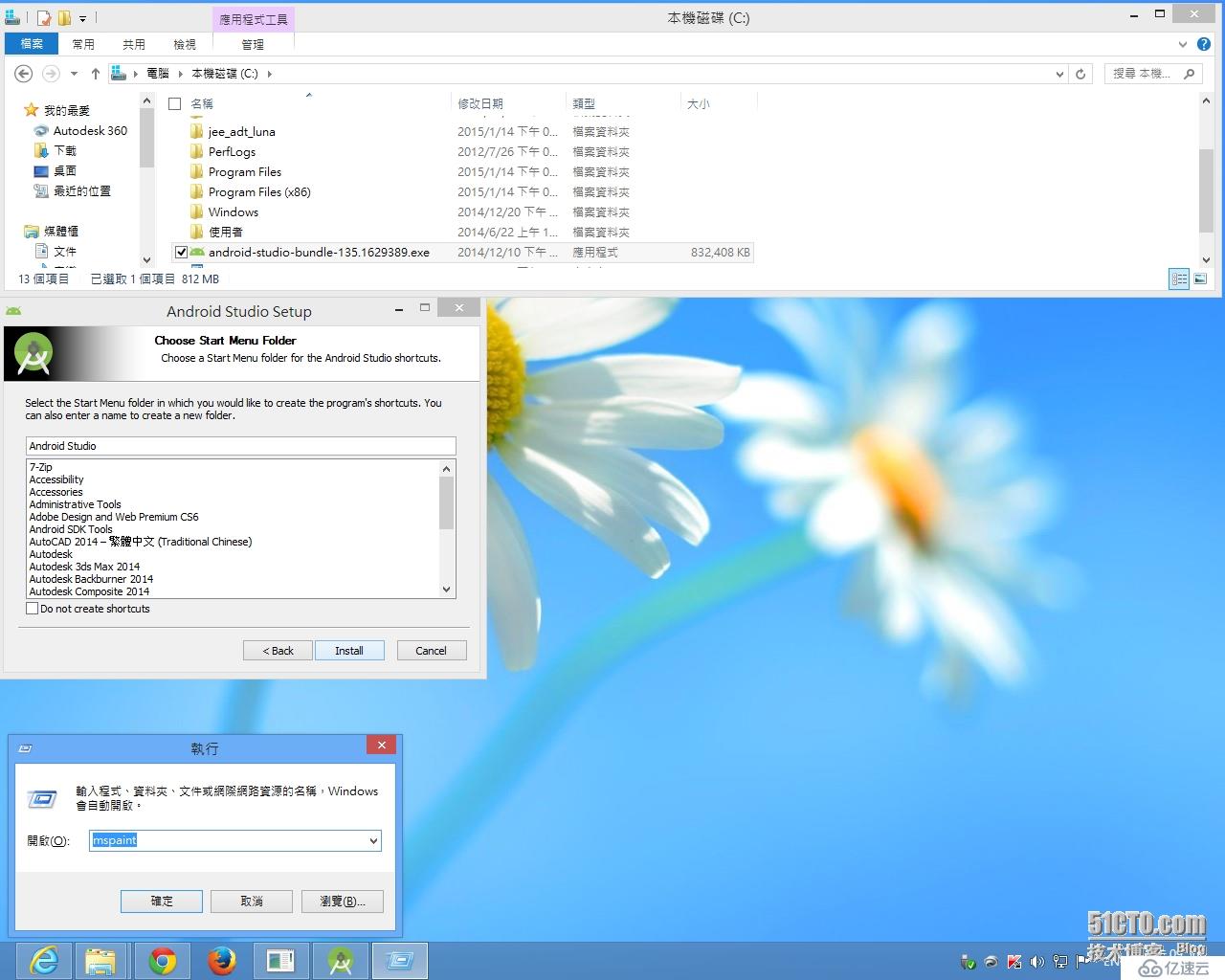1225x980 pixels.
Task: Expand the chevron after 本機磁碟 (C:) breadcrumb
Action: [x=269, y=74]
